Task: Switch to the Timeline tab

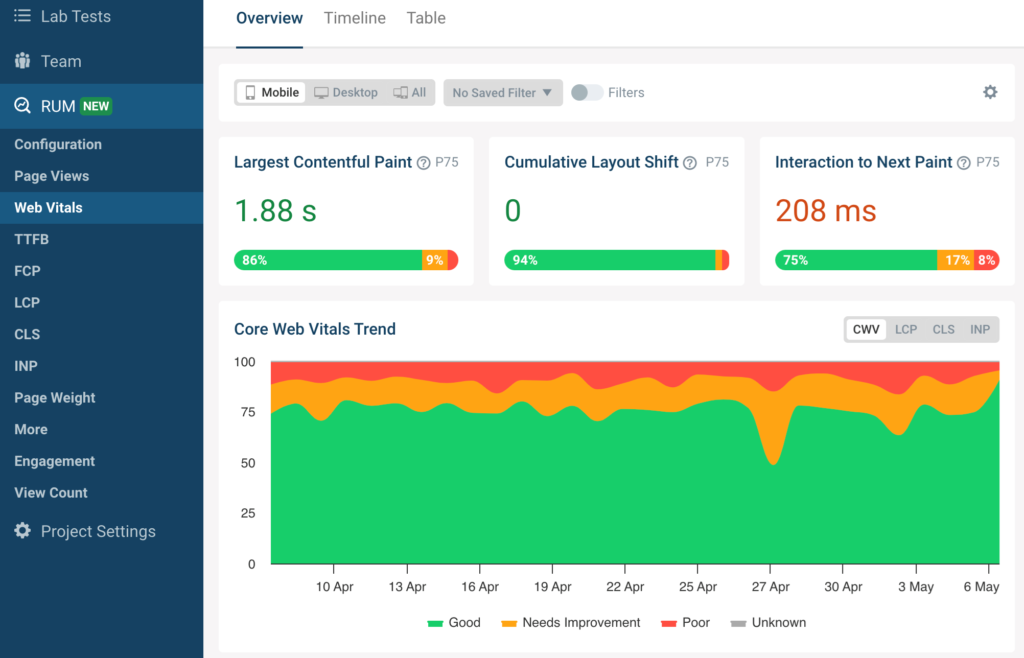Action: [354, 17]
